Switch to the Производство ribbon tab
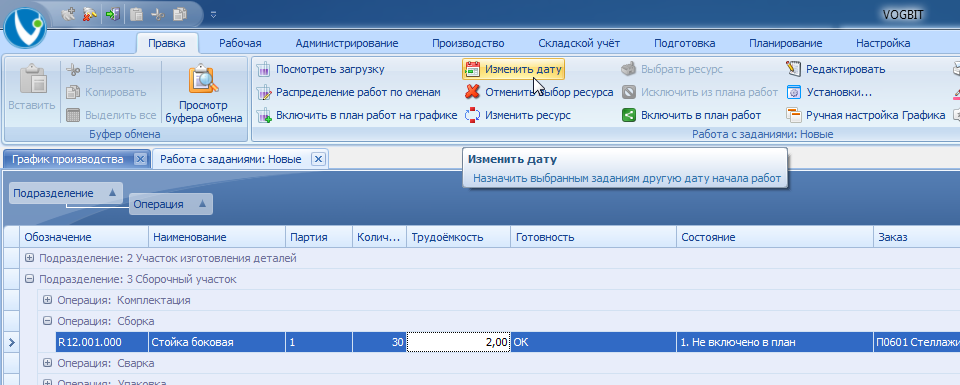The width and height of the screenshot is (960, 385). click(468, 43)
